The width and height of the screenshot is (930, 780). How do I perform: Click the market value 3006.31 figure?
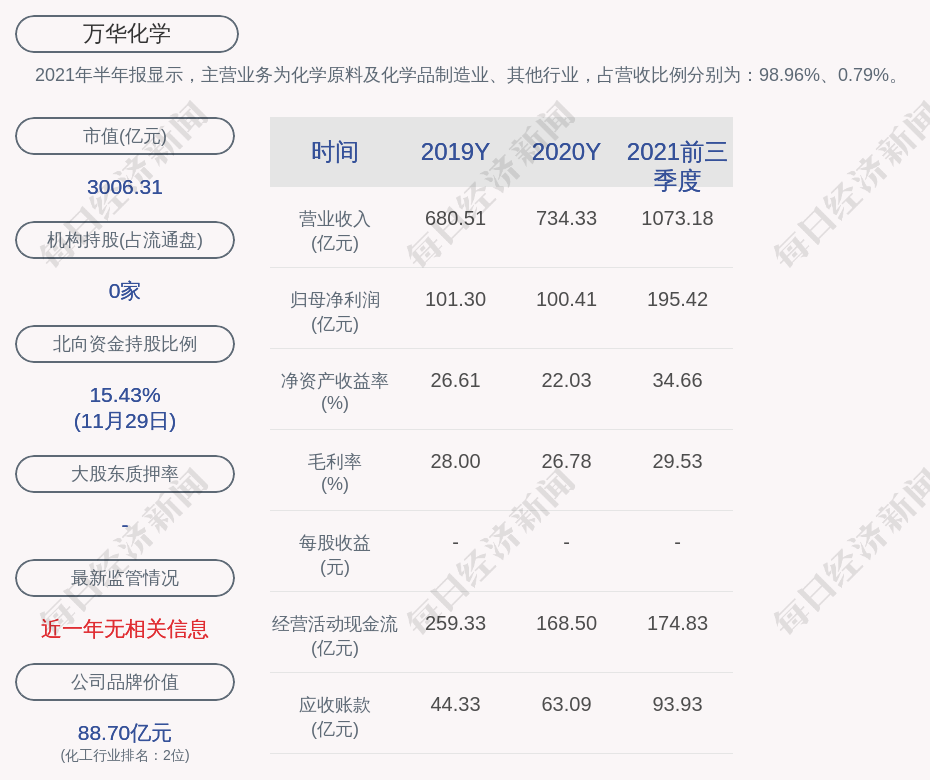click(x=125, y=187)
